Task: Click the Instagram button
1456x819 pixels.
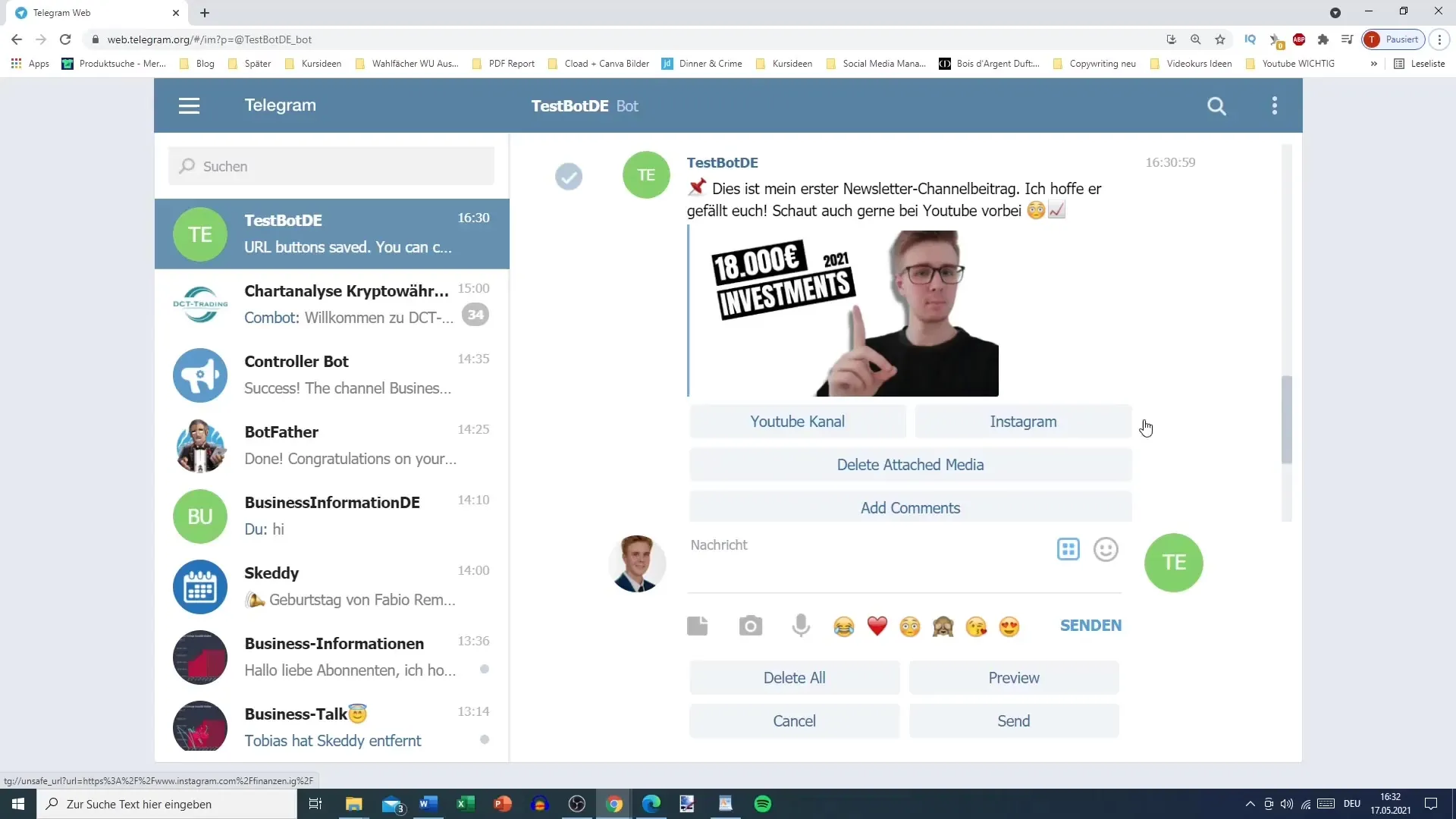Action: click(1022, 421)
